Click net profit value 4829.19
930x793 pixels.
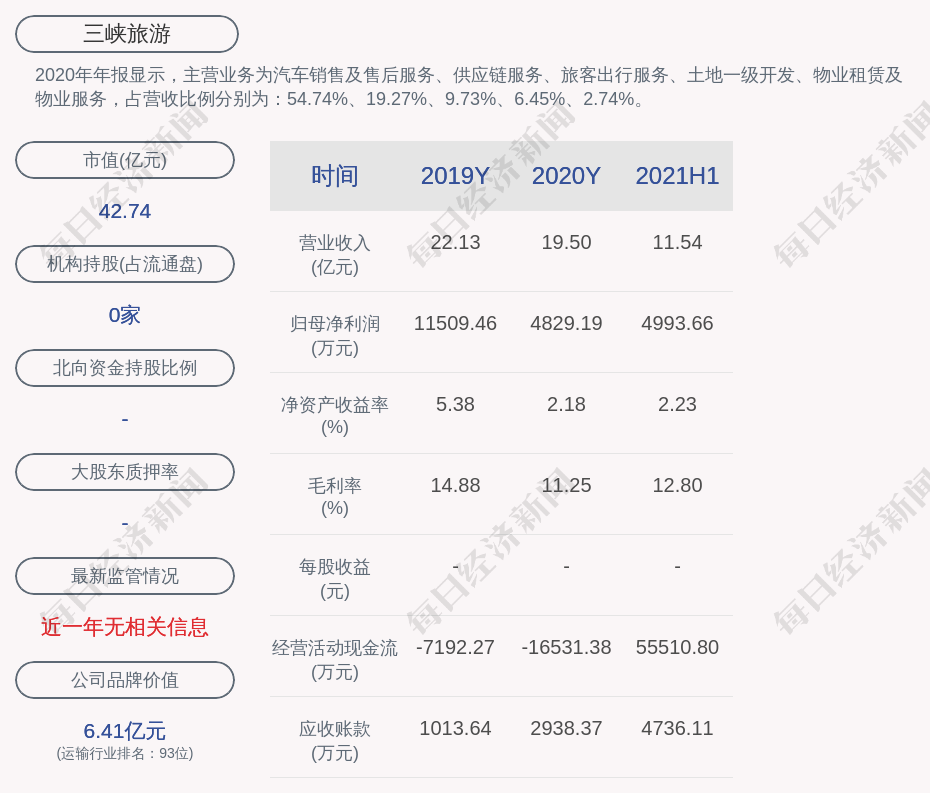tap(566, 323)
